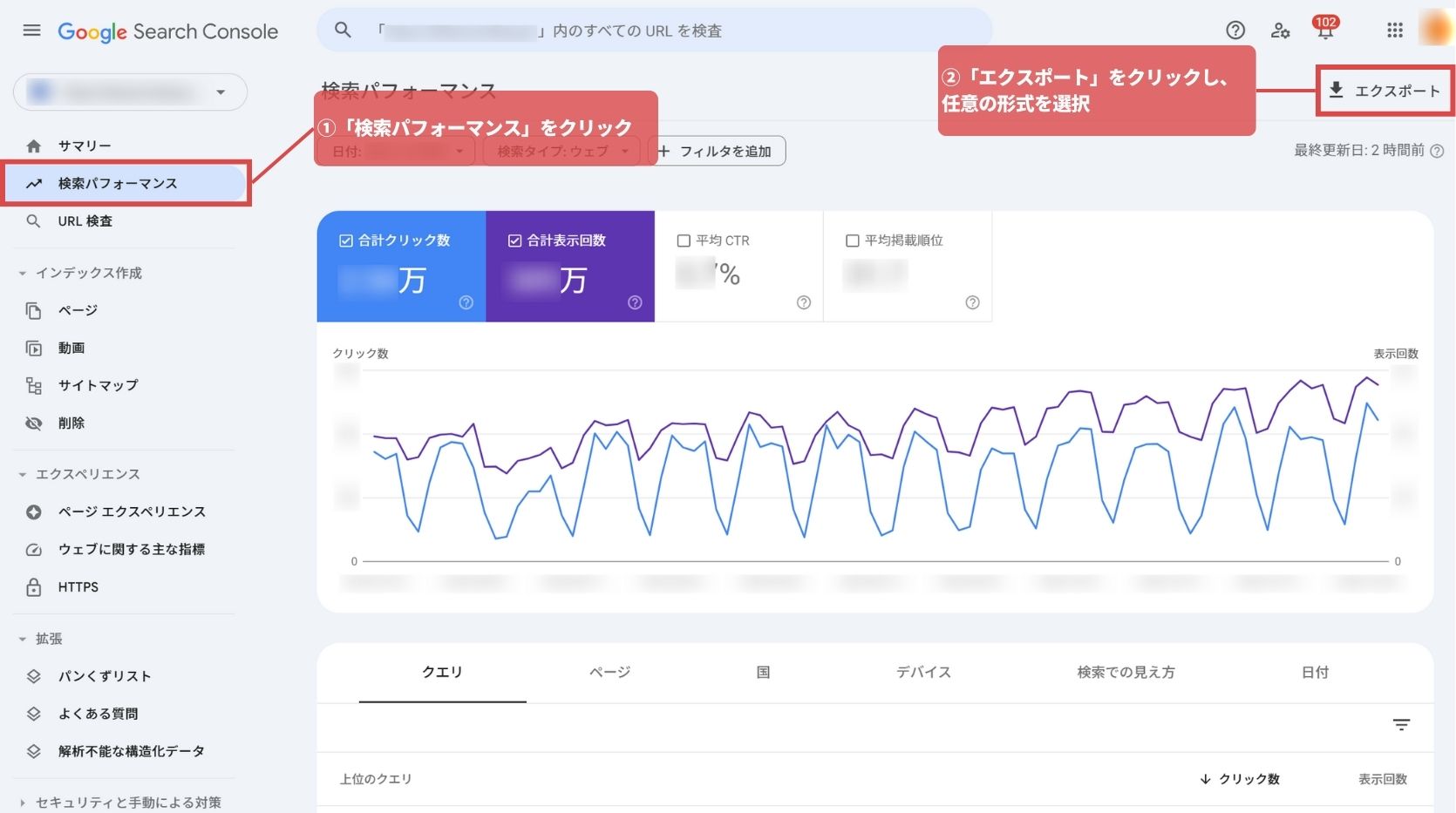Click the Google Search Console logo
The height and width of the screenshot is (813, 1456).
coord(168,31)
